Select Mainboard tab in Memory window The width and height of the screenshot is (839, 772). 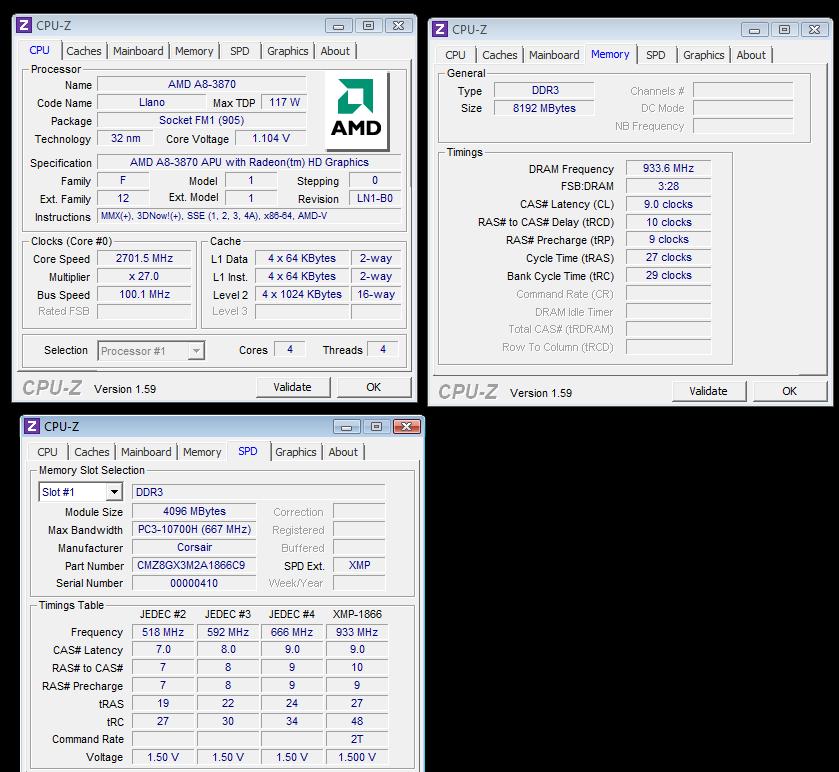(x=554, y=55)
